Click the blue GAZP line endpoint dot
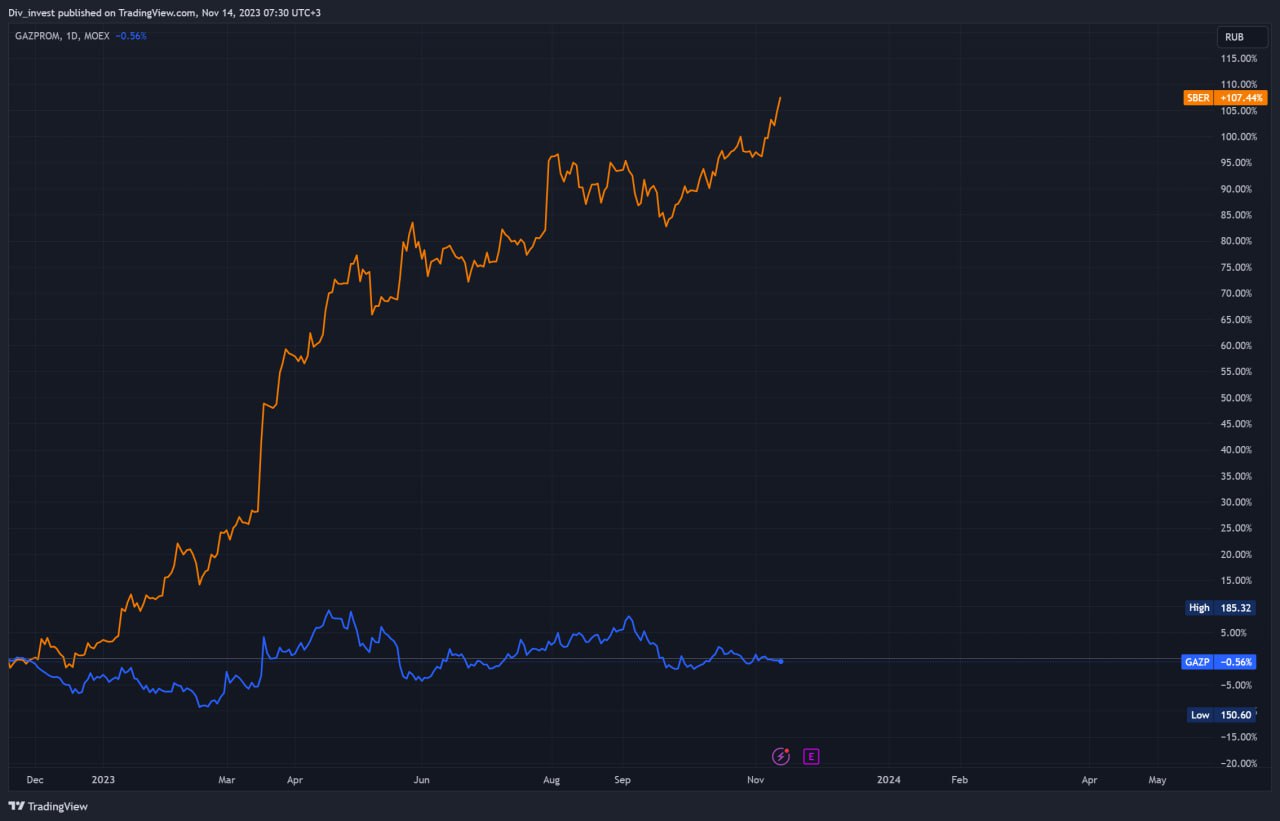This screenshot has width=1280, height=821. click(780, 662)
